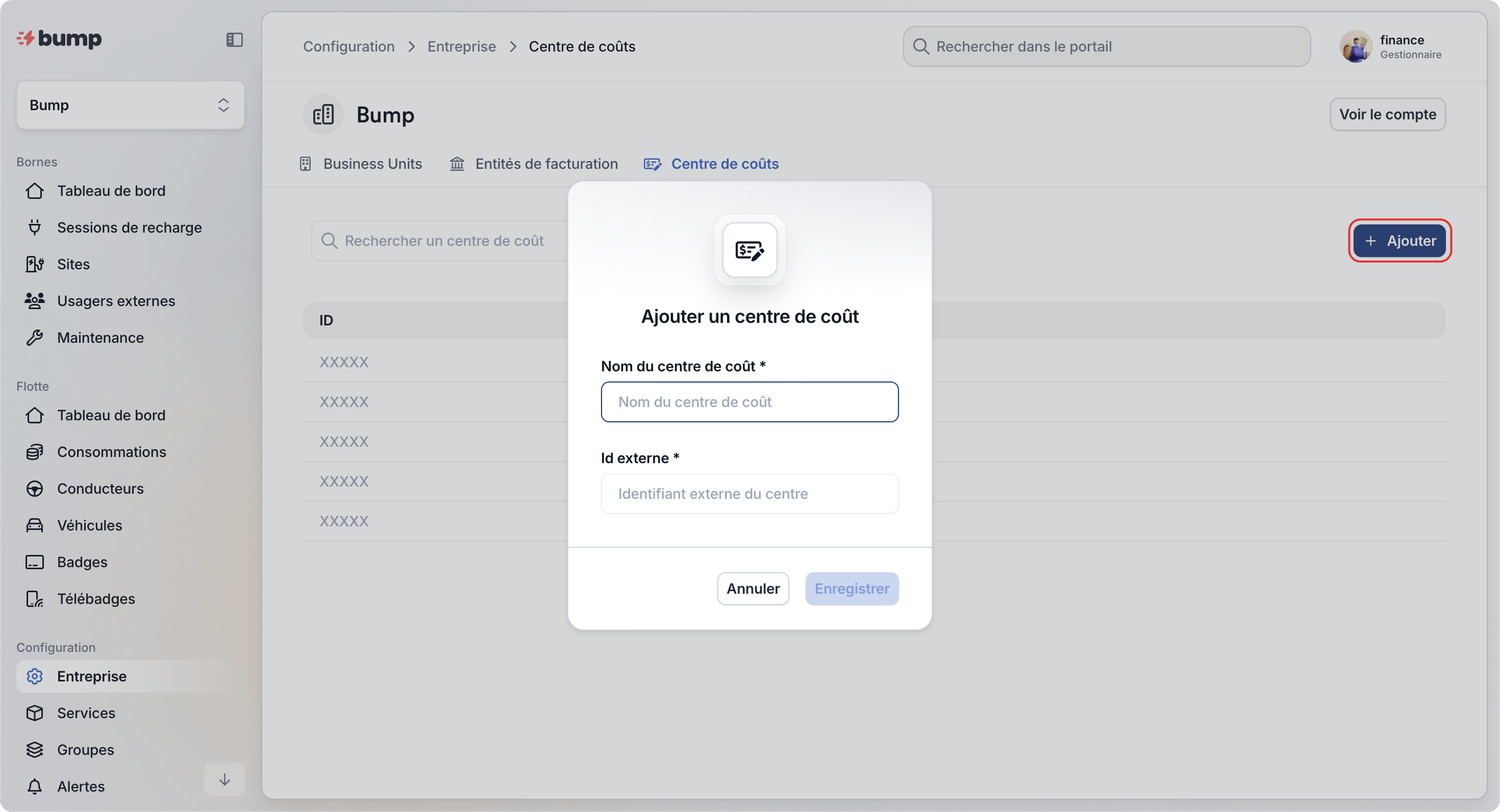Click the Rechercher dans le portail search box
Screen dimensions: 1500x812
coord(1106,46)
